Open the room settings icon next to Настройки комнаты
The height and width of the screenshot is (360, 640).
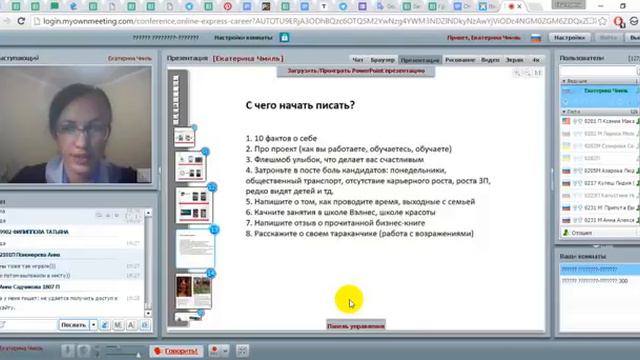pyautogui.click(x=284, y=38)
